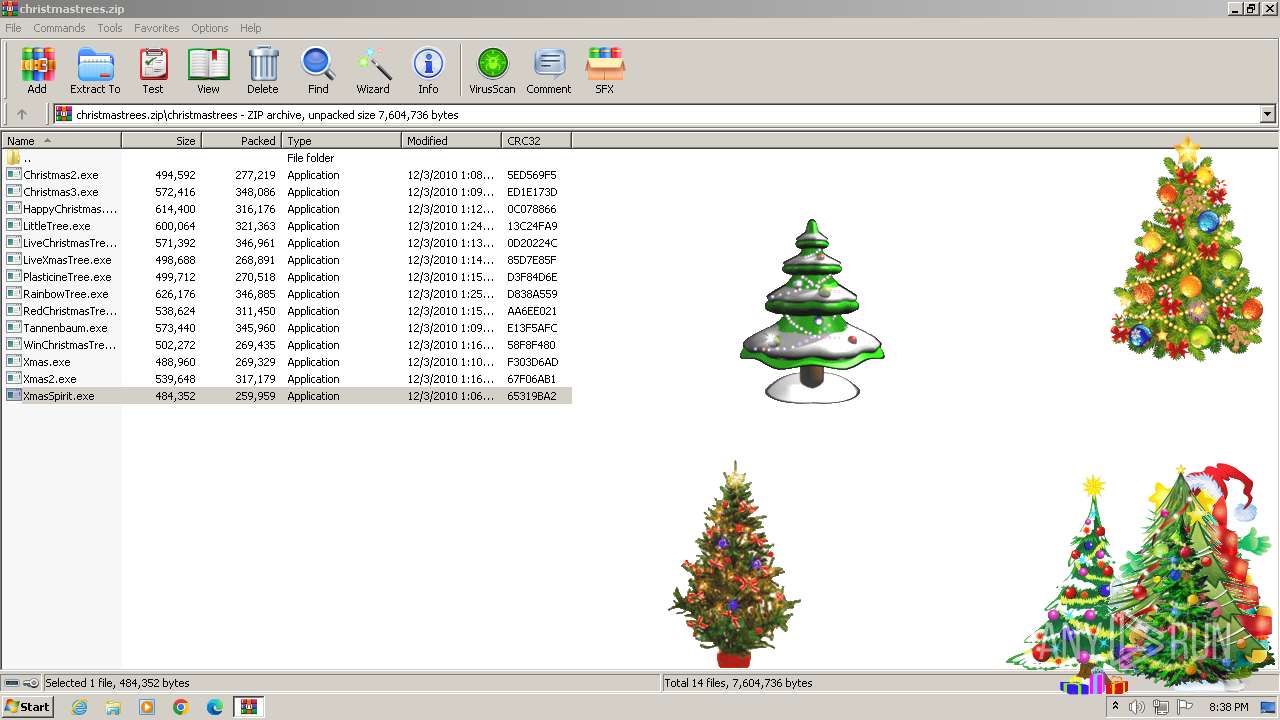Viewport: 1280px width, 720px height.
Task: Run the Test archive tool
Action: [x=153, y=70]
